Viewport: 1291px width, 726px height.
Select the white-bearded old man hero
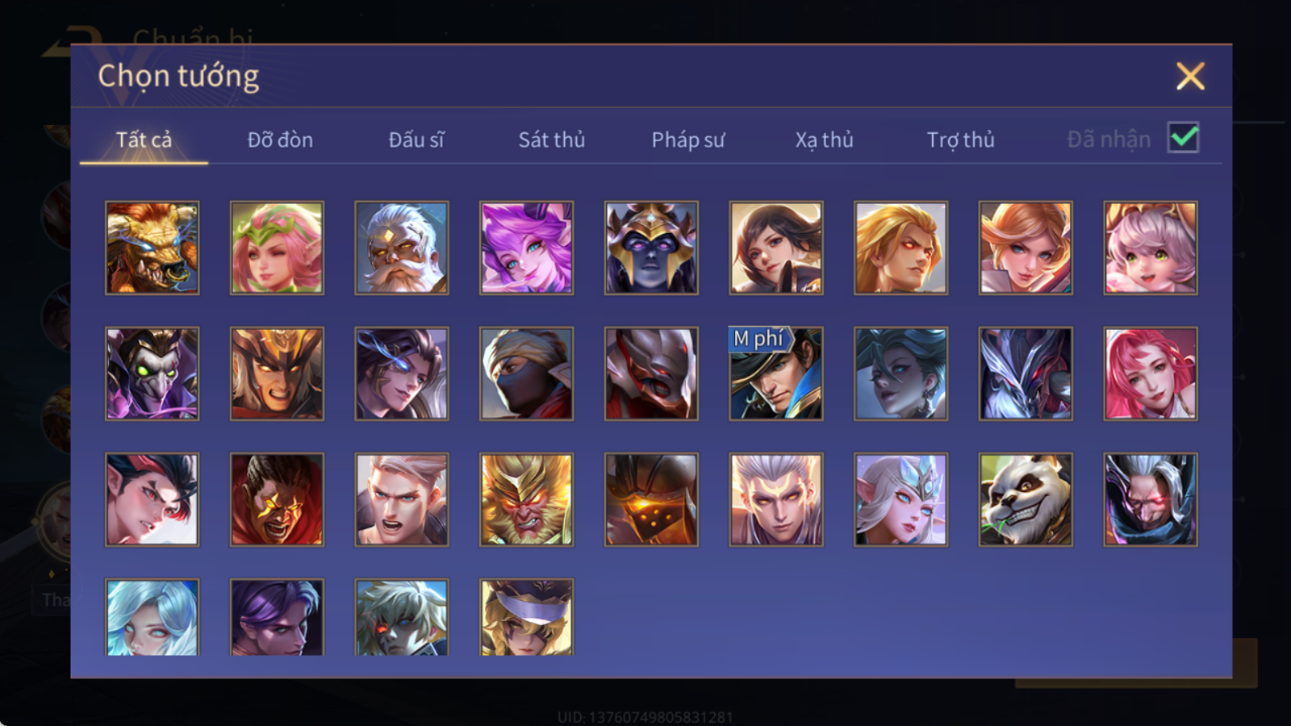tap(401, 247)
